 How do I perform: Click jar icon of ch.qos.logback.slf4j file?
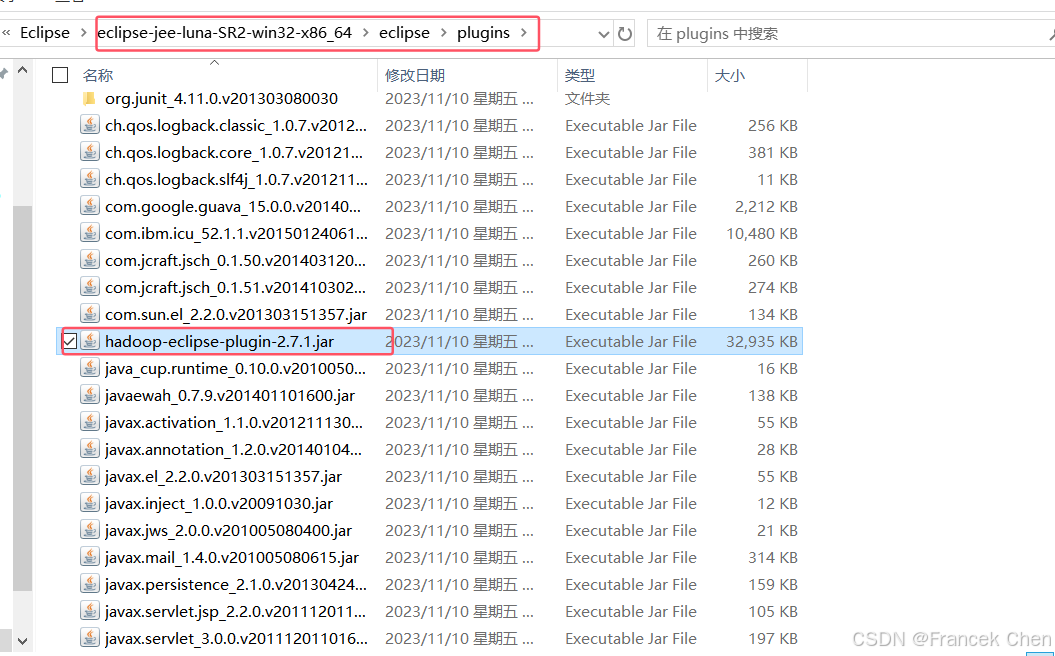[89, 180]
